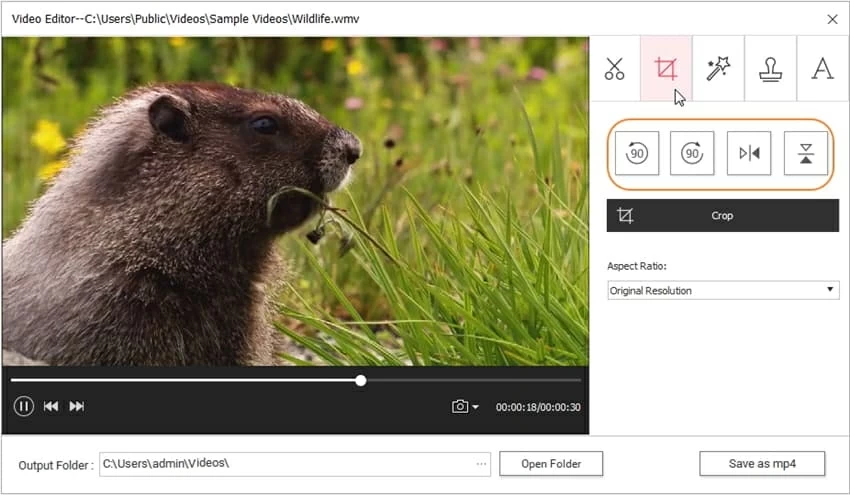The height and width of the screenshot is (496, 850).
Task: Take a snapshot with camera icon
Action: (460, 406)
